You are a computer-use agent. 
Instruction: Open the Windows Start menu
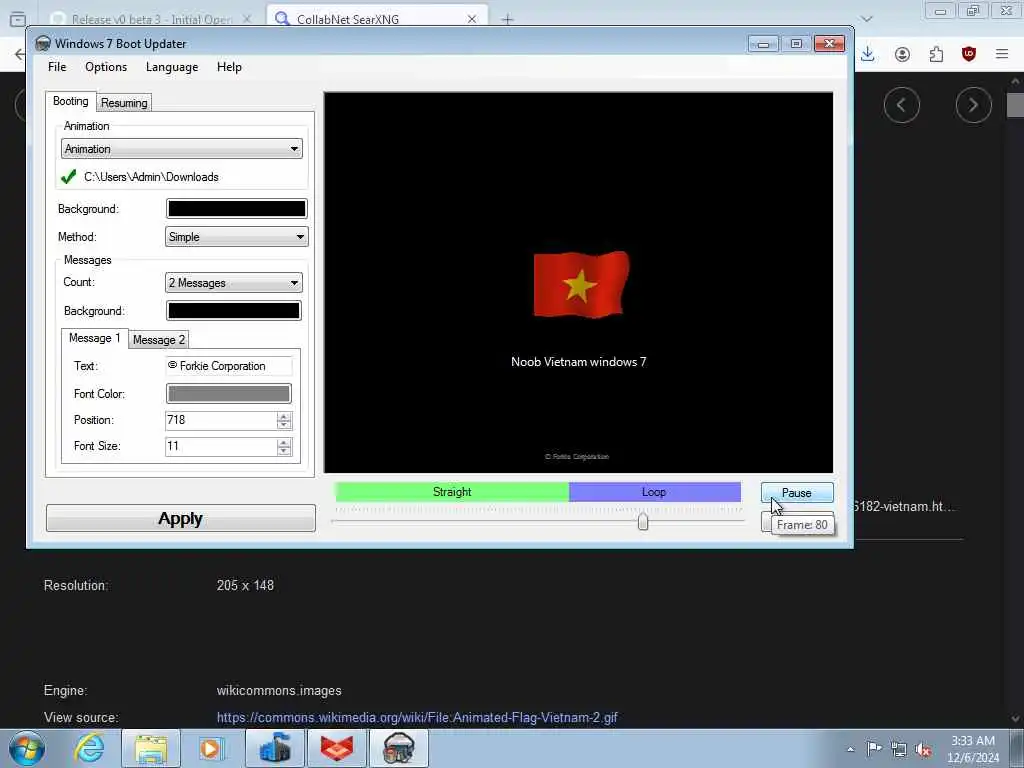point(27,748)
